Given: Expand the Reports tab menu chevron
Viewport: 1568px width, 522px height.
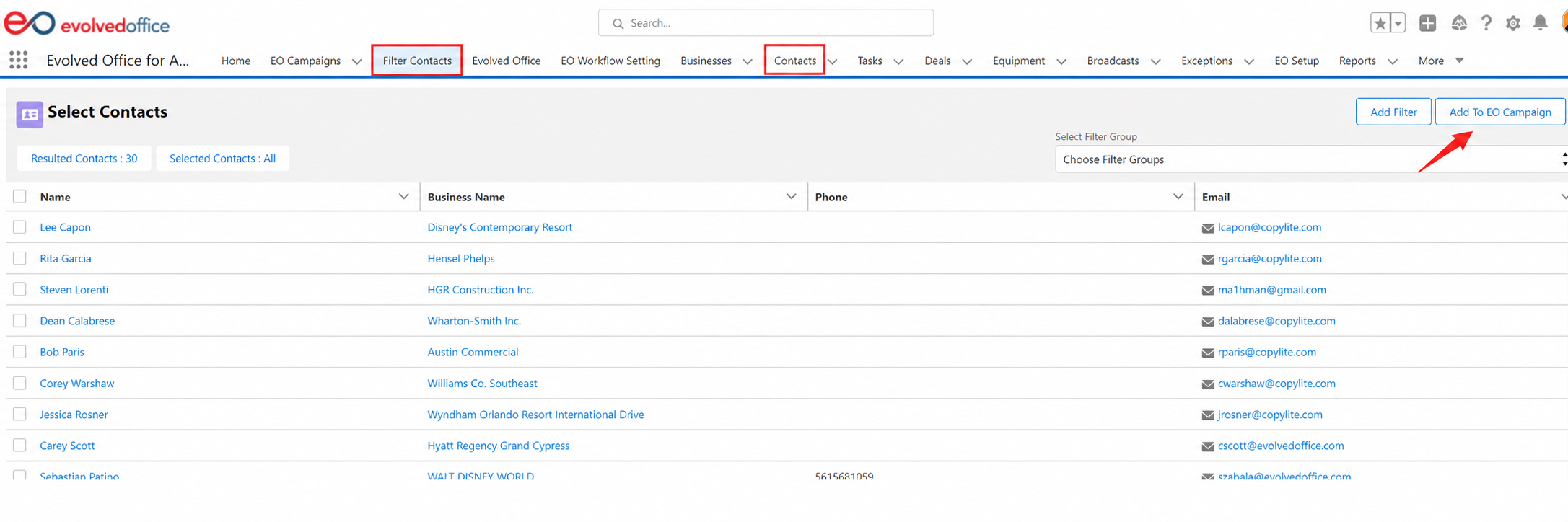Looking at the screenshot, I should (1393, 61).
